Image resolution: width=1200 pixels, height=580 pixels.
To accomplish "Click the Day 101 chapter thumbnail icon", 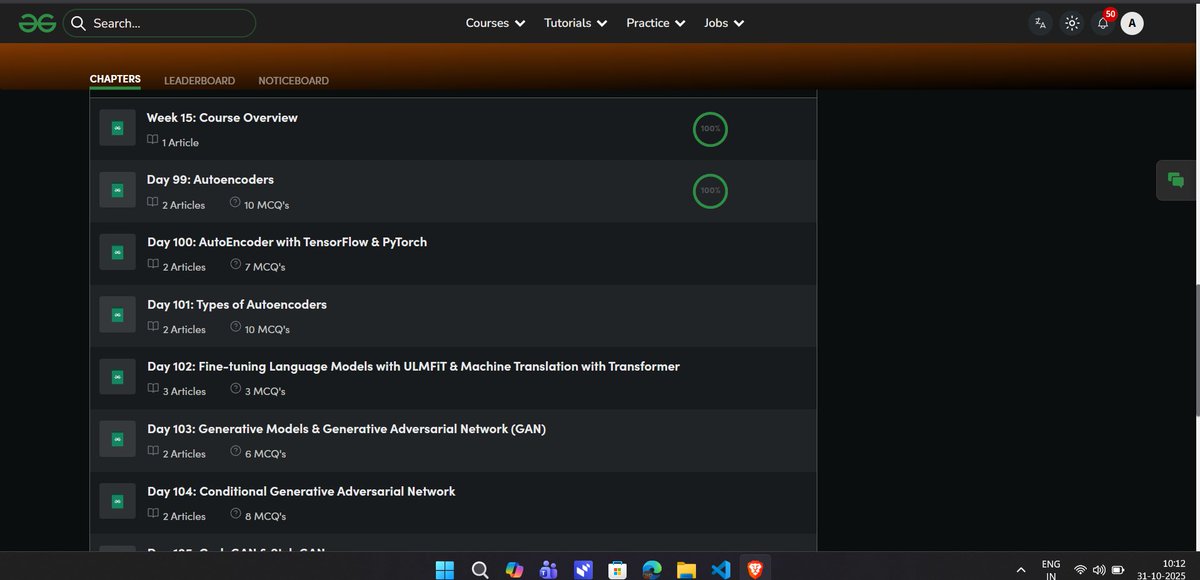I will pyautogui.click(x=117, y=315).
